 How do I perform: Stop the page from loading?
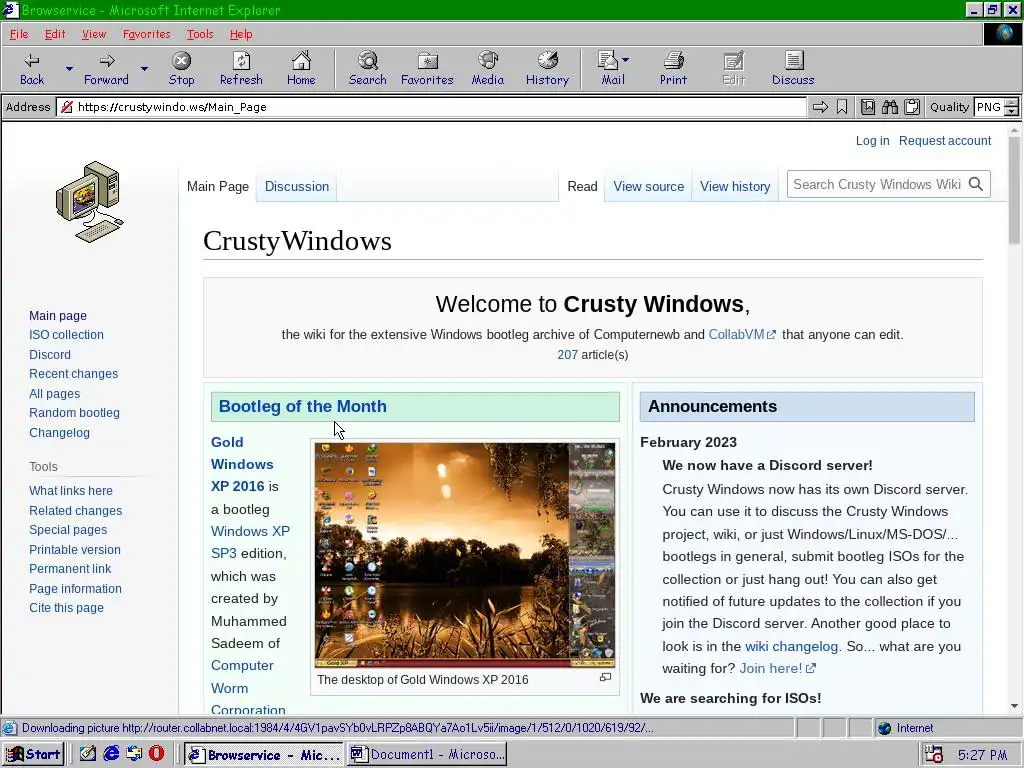181,69
